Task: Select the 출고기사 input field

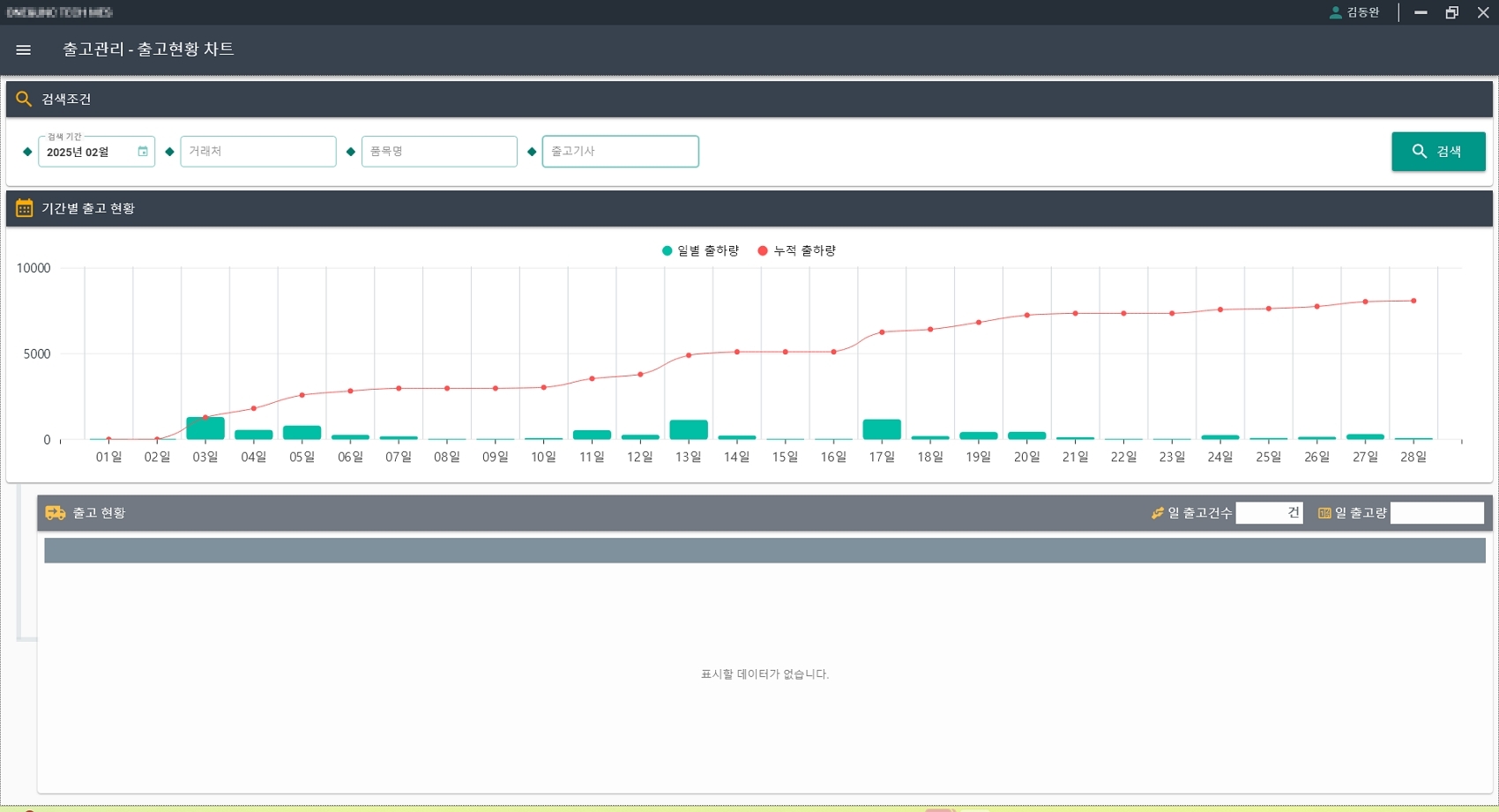Action: [620, 152]
